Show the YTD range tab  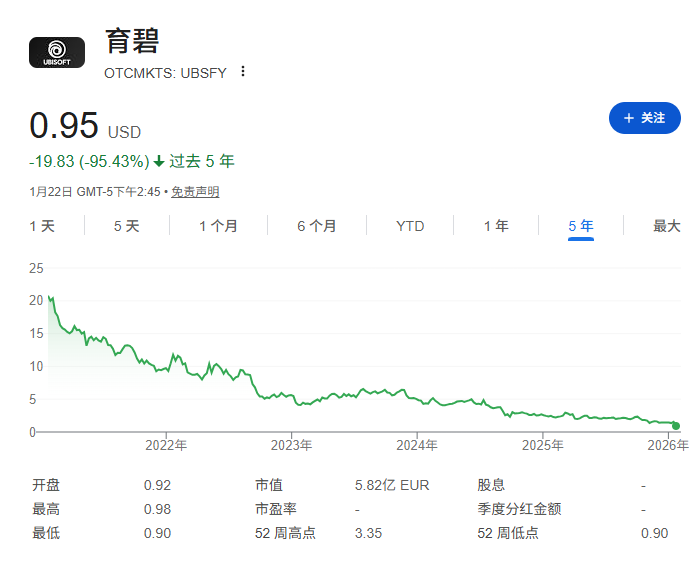point(410,226)
